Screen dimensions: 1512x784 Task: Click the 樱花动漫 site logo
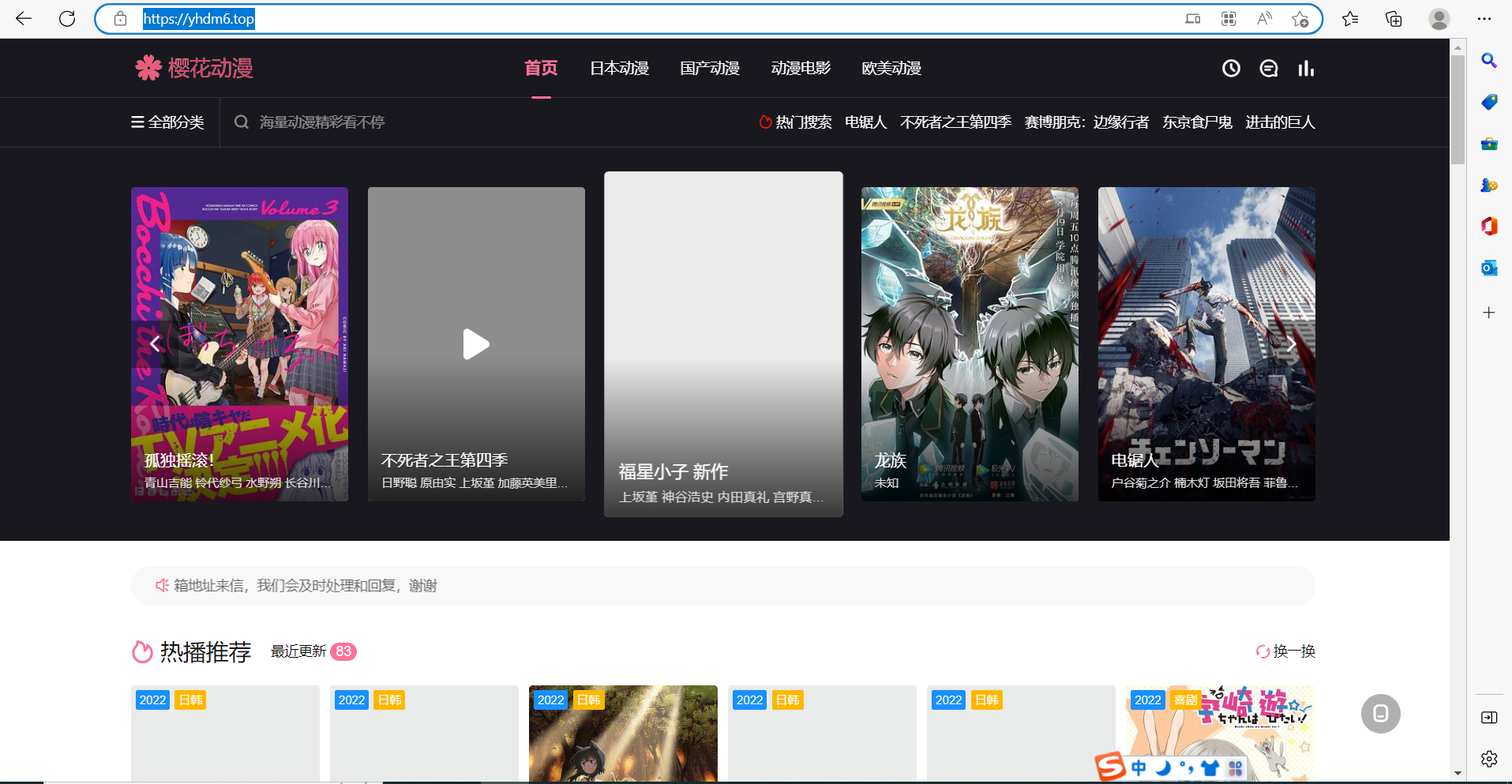[194, 68]
